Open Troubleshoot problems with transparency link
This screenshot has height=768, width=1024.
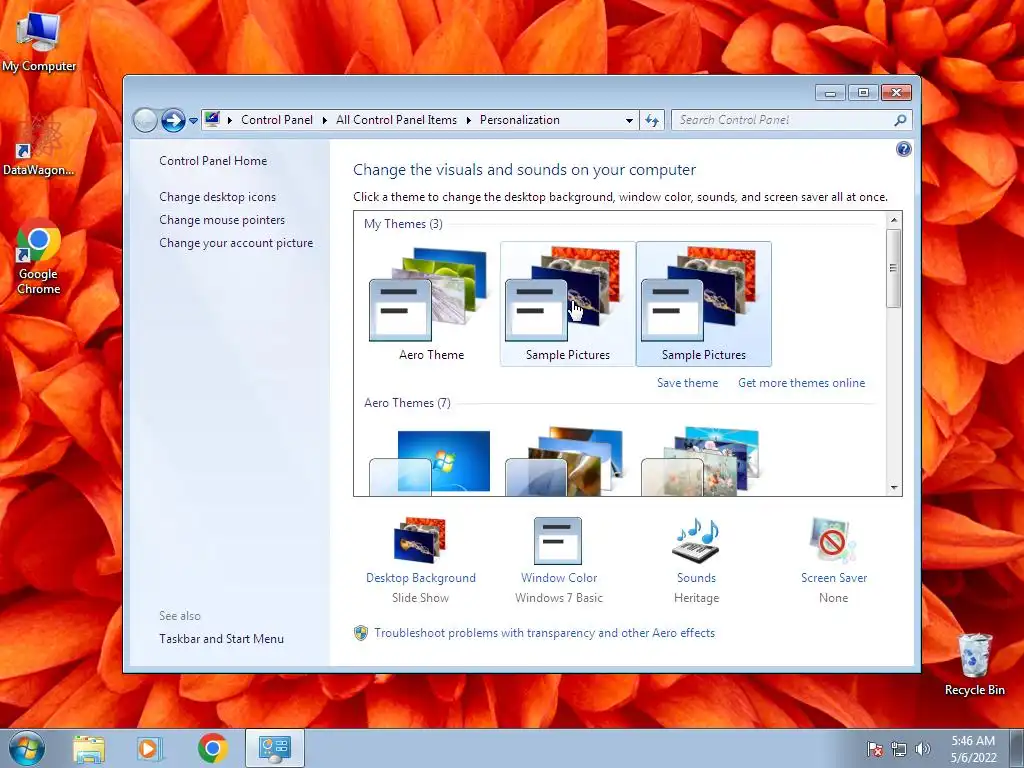pos(545,633)
